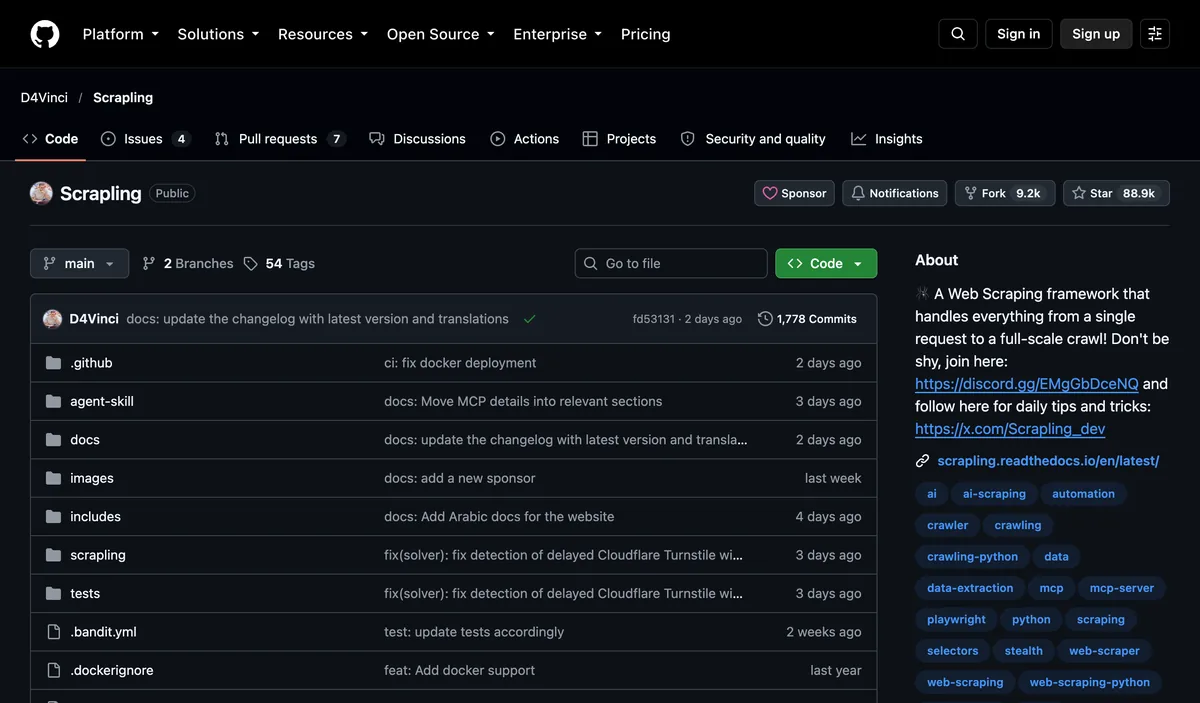Open the appearance settings sliders icon

[x=1155, y=34]
